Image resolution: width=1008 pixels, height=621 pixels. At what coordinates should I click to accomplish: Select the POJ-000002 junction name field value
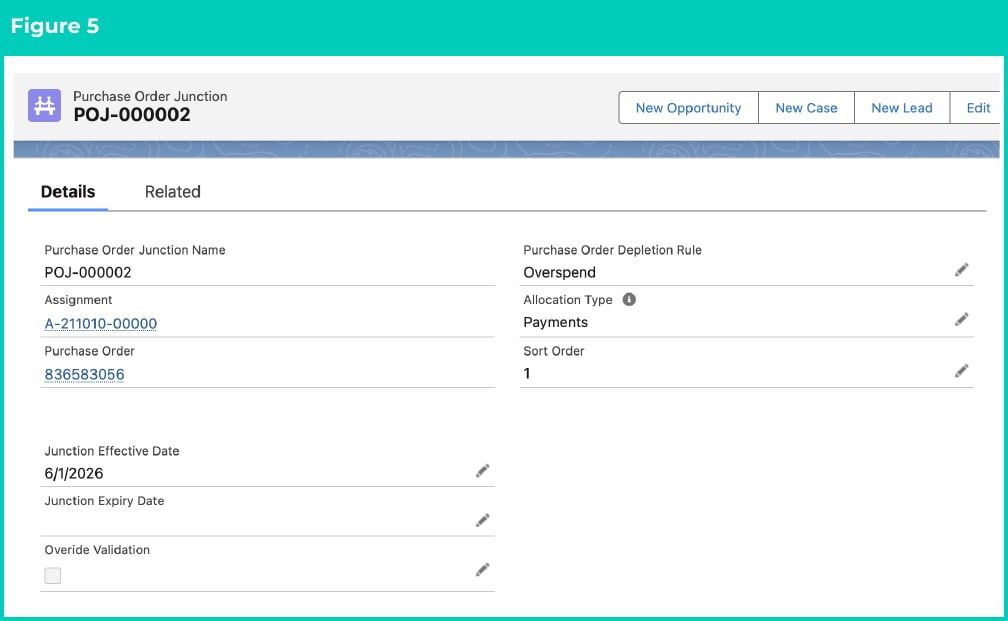87,273
